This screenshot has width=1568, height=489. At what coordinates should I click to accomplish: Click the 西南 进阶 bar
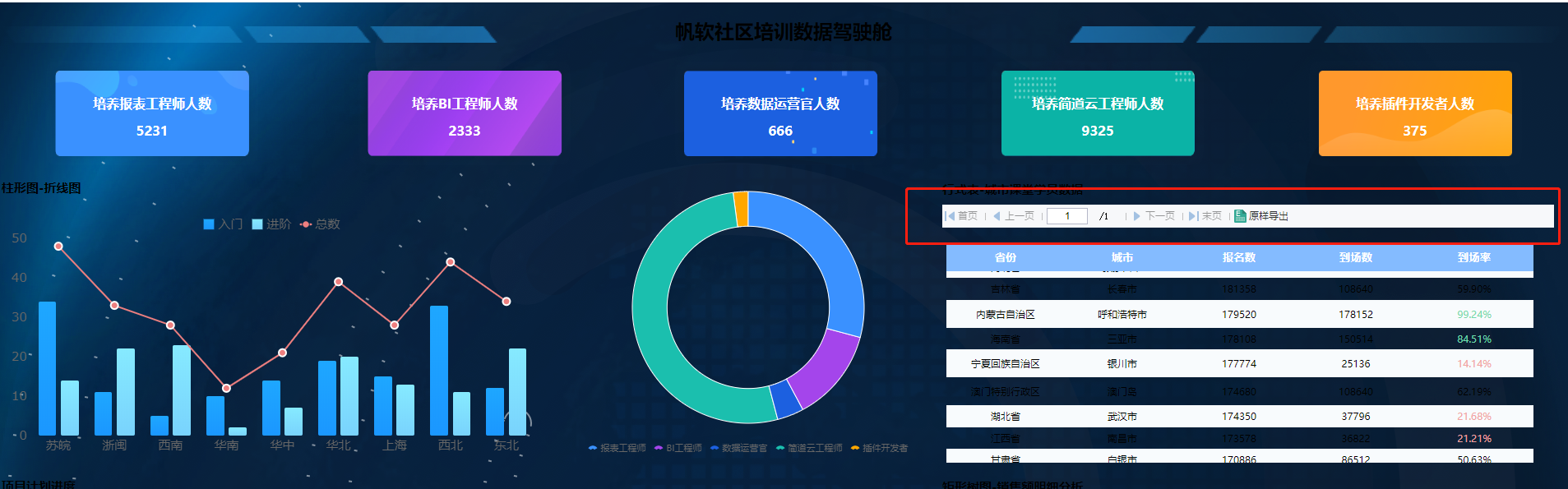tap(182, 390)
